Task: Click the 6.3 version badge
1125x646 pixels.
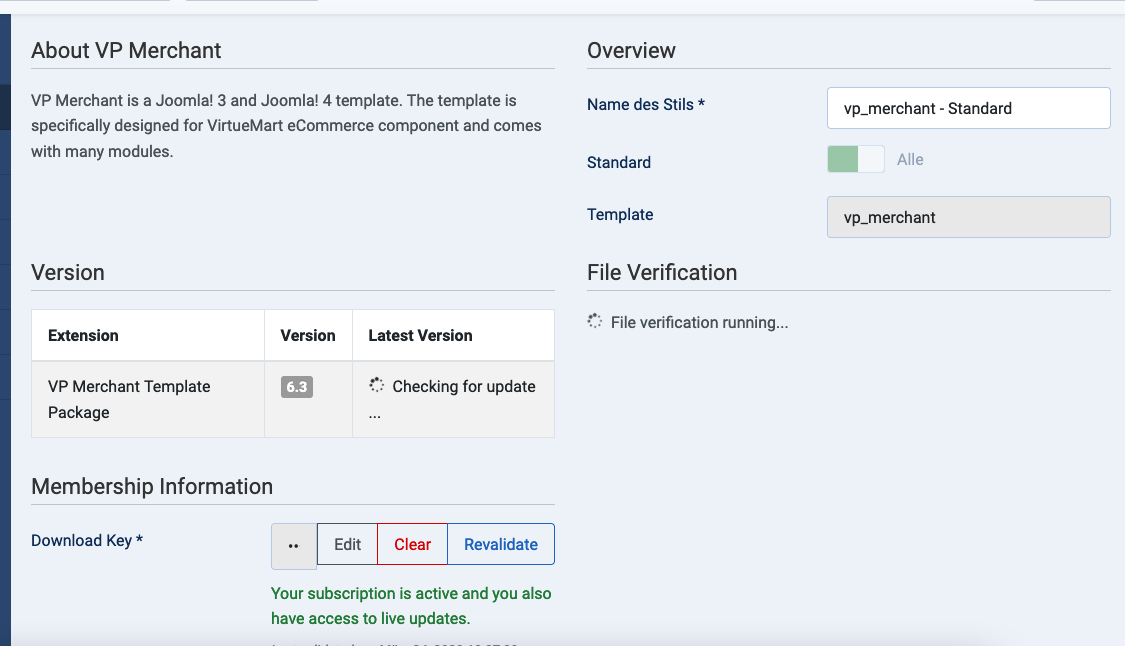Action: [x=297, y=387]
